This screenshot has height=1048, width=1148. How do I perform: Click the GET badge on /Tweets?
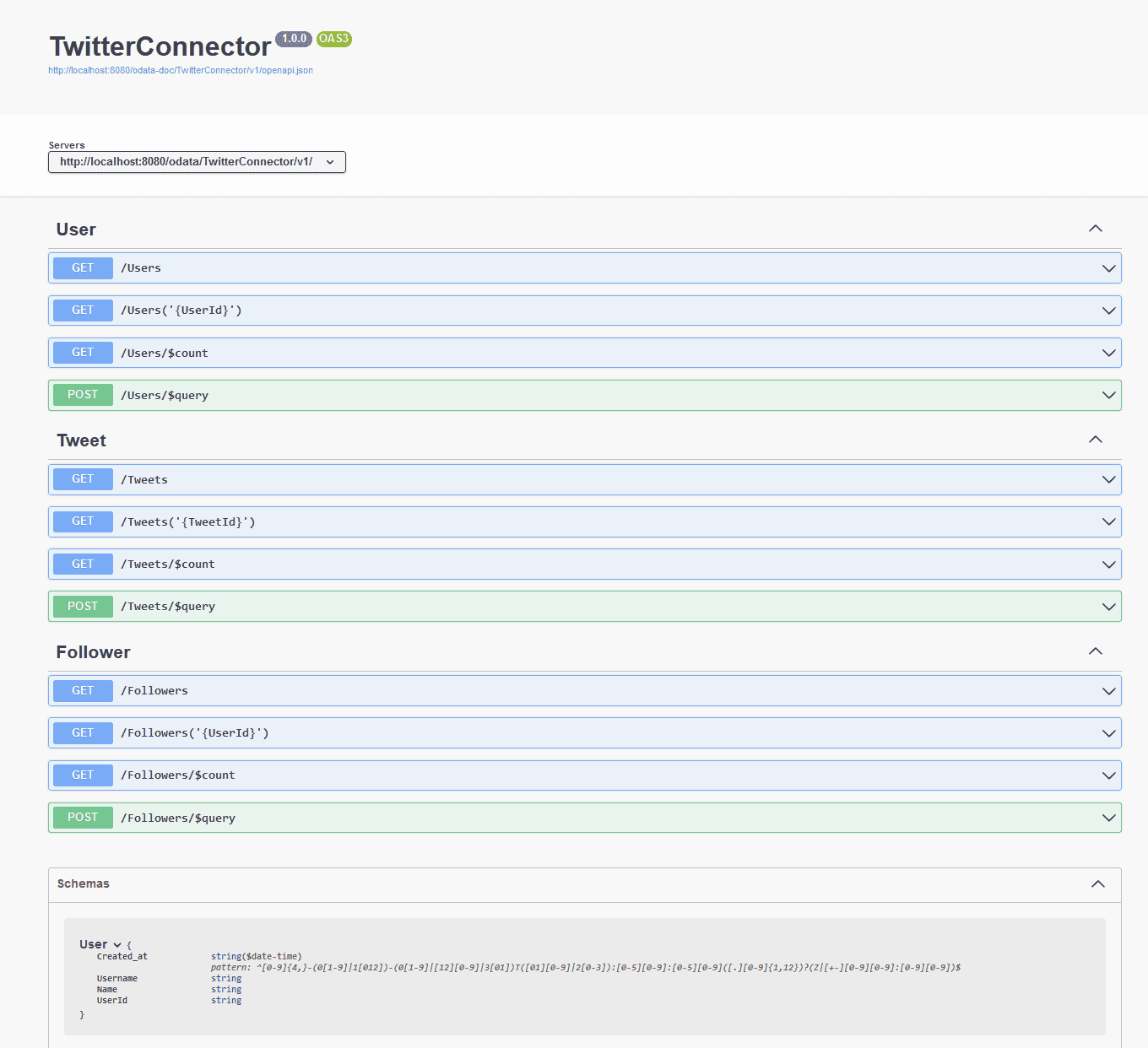pyautogui.click(x=82, y=478)
